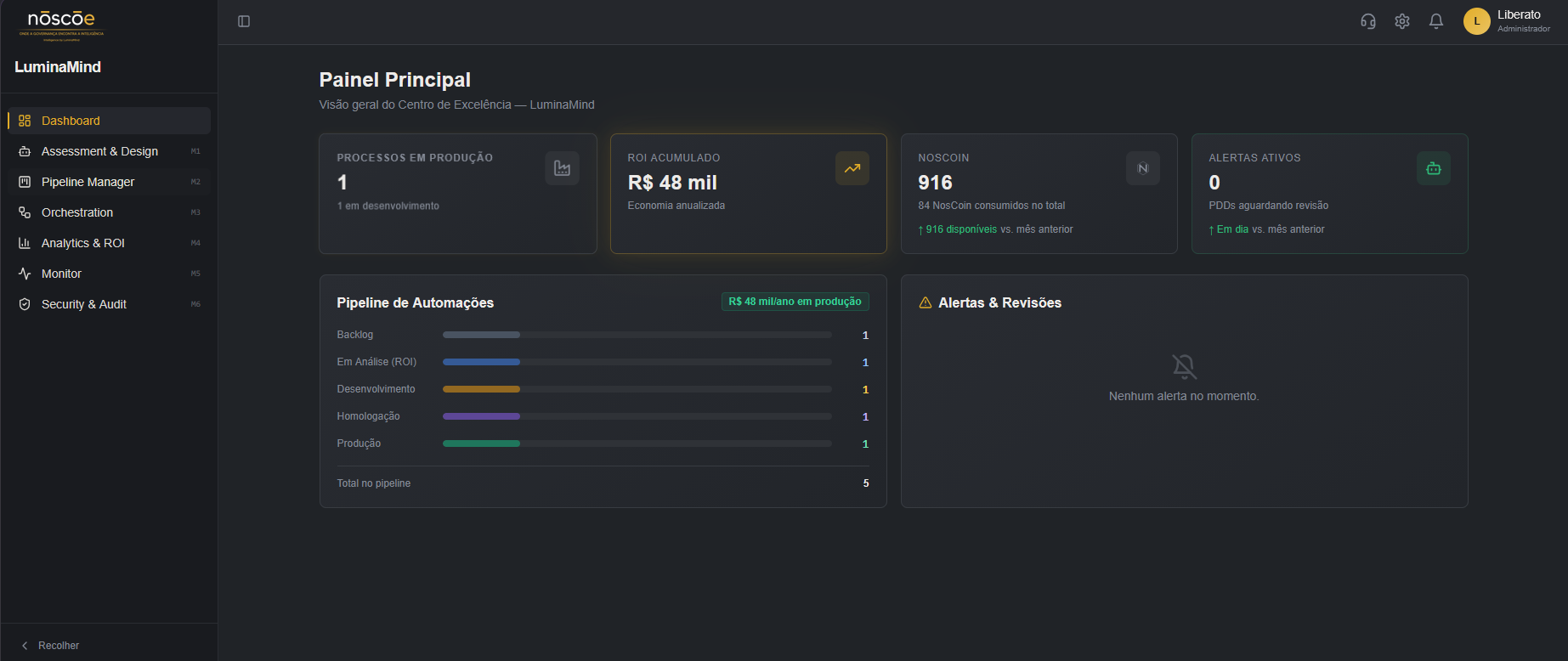Open the Alertas Ativos card

(1330, 194)
